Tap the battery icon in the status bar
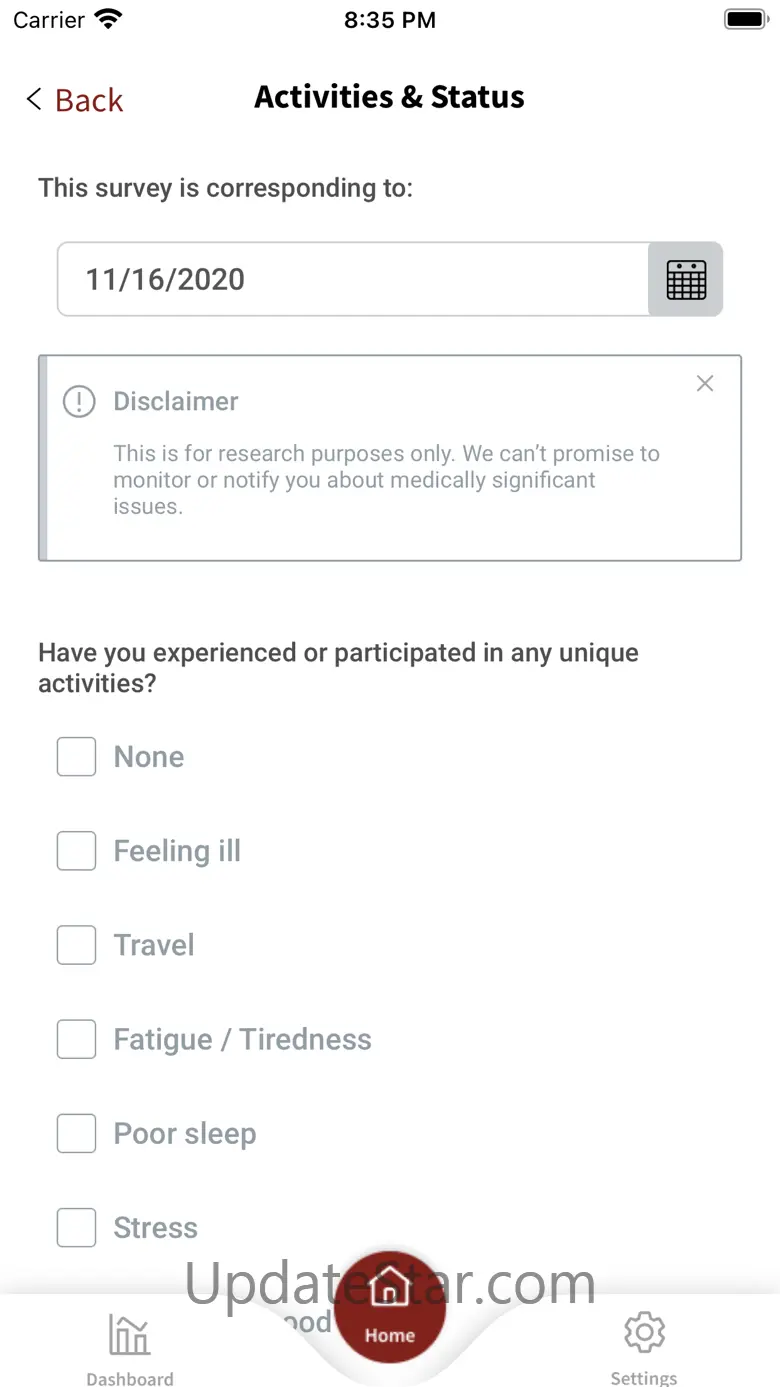 coord(745,19)
